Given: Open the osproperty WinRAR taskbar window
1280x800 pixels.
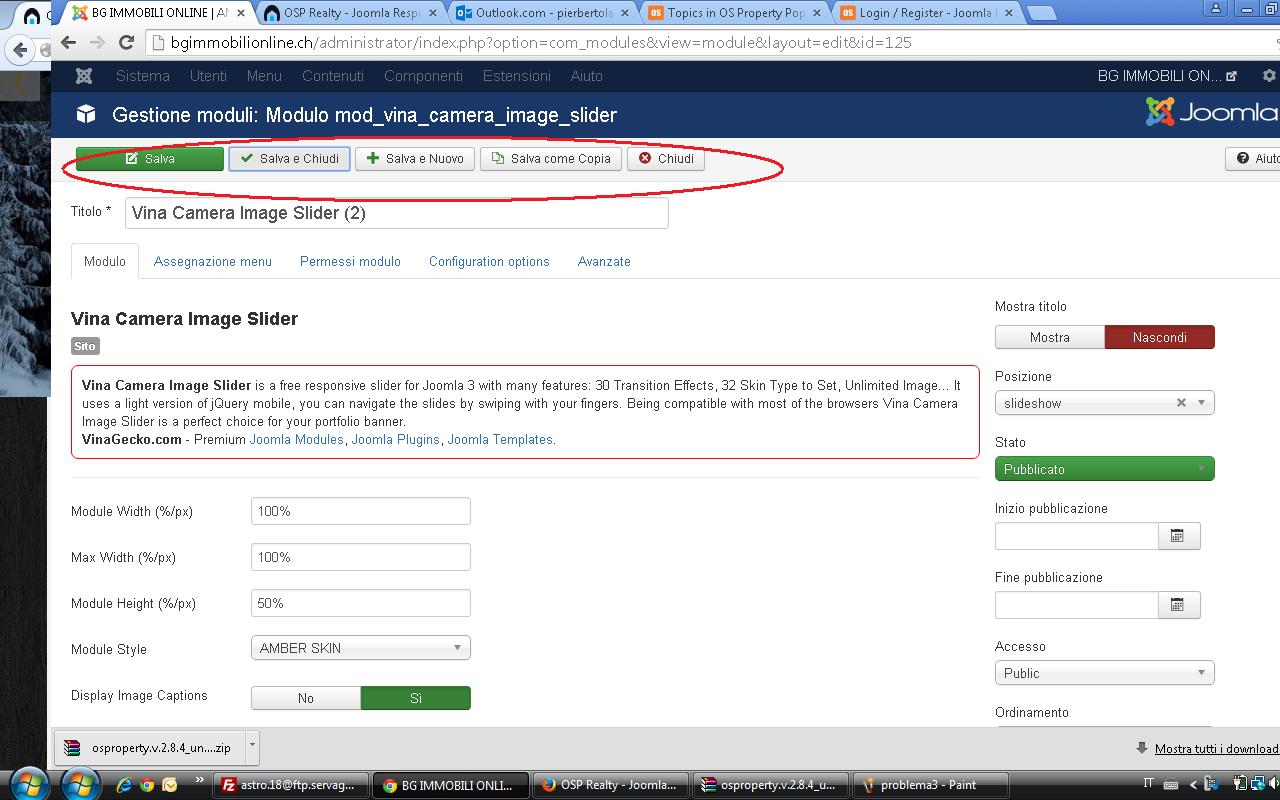Looking at the screenshot, I should coord(771,785).
